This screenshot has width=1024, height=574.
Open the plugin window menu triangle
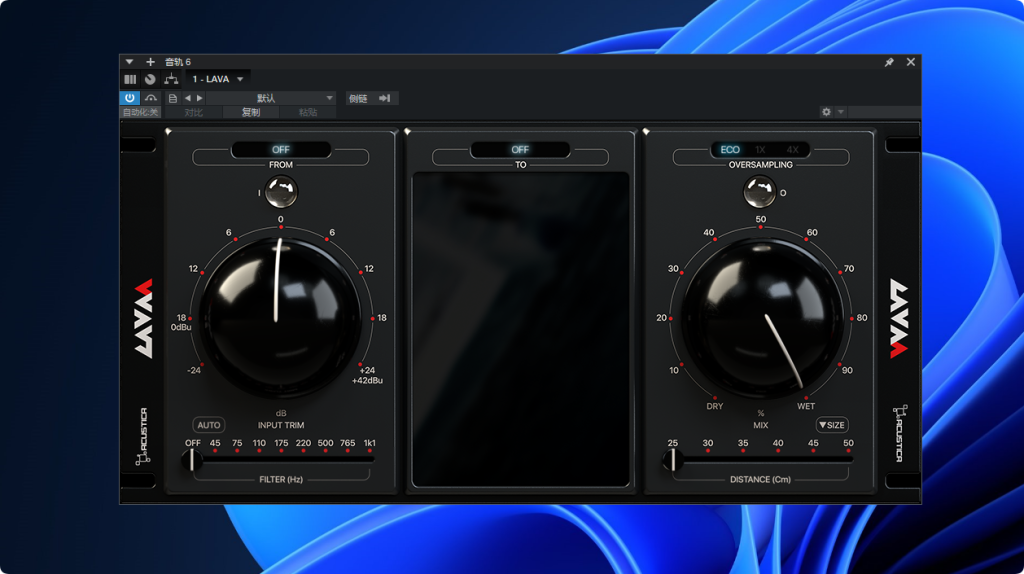pyautogui.click(x=129, y=62)
